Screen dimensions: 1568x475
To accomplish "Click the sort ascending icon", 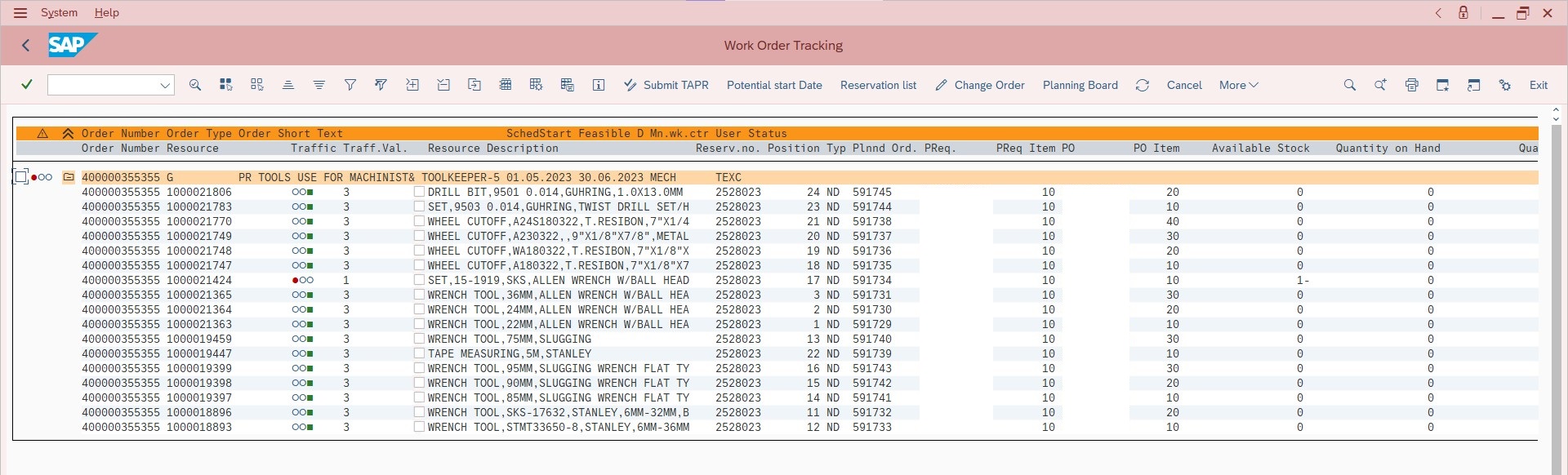I will tap(287, 85).
